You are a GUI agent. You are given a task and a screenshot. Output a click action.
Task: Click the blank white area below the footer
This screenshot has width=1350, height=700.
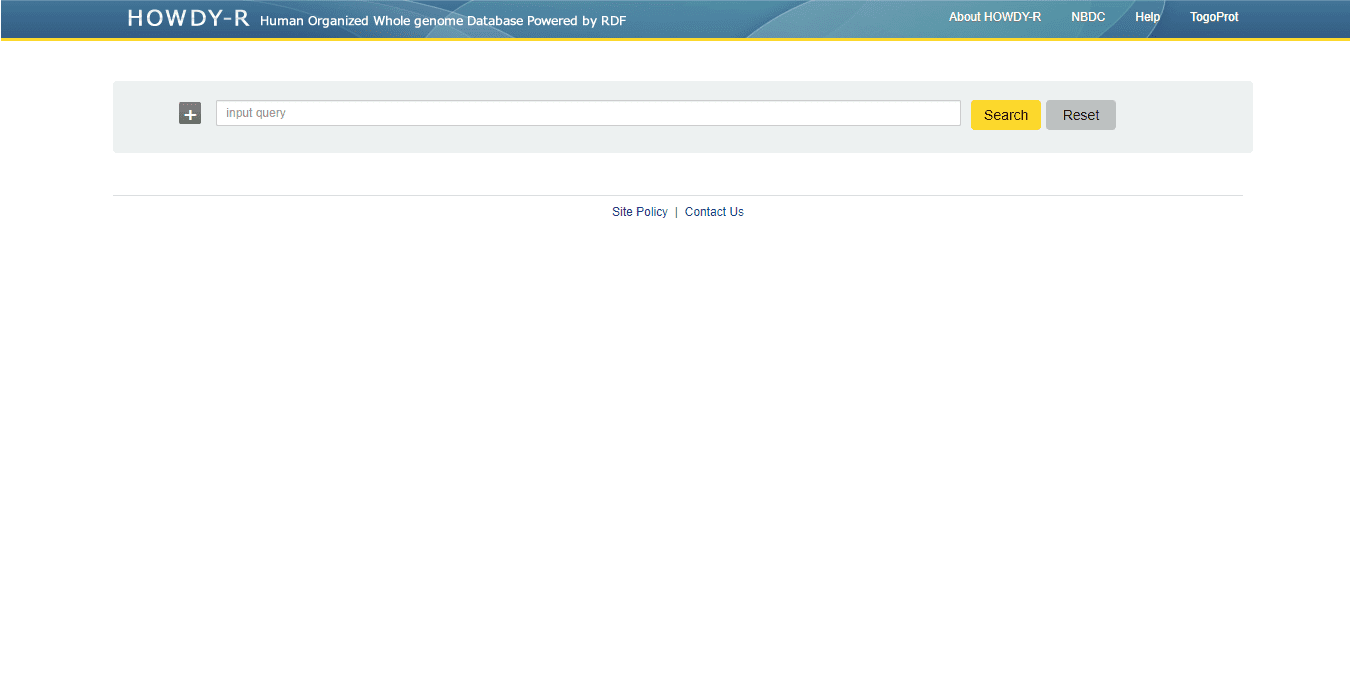[x=675, y=450]
